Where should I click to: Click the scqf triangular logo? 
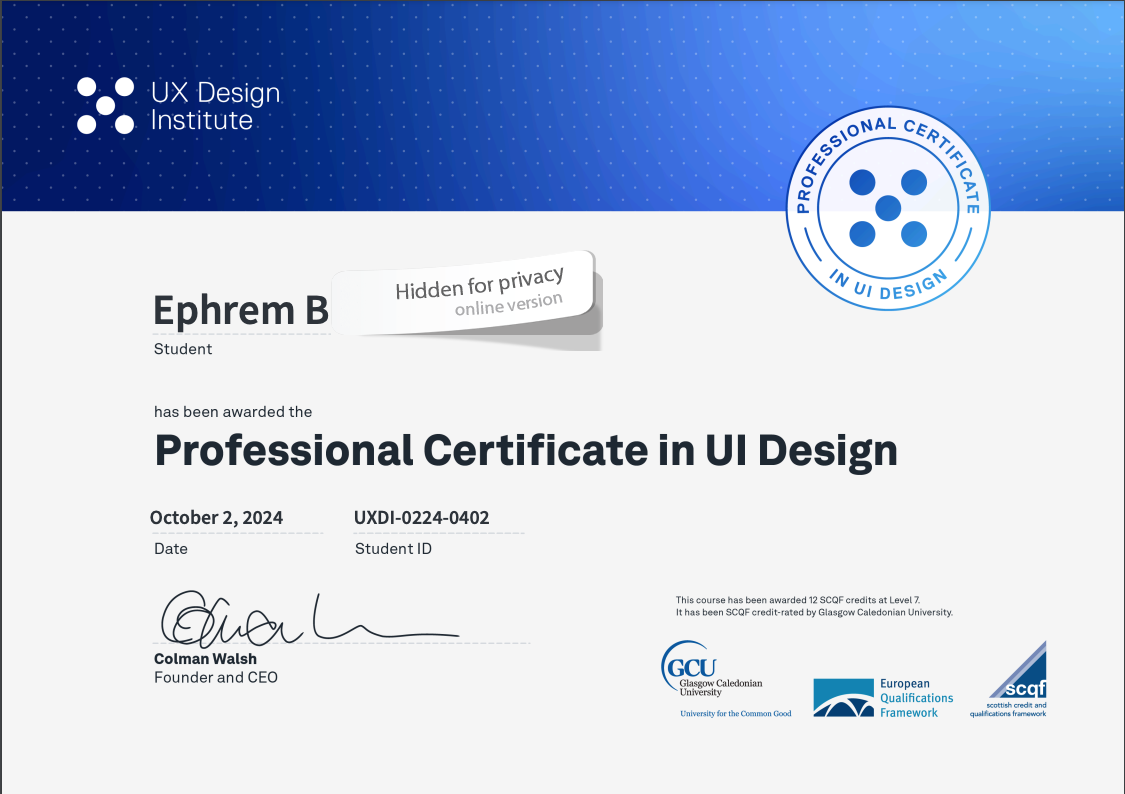pyautogui.click(x=1016, y=672)
